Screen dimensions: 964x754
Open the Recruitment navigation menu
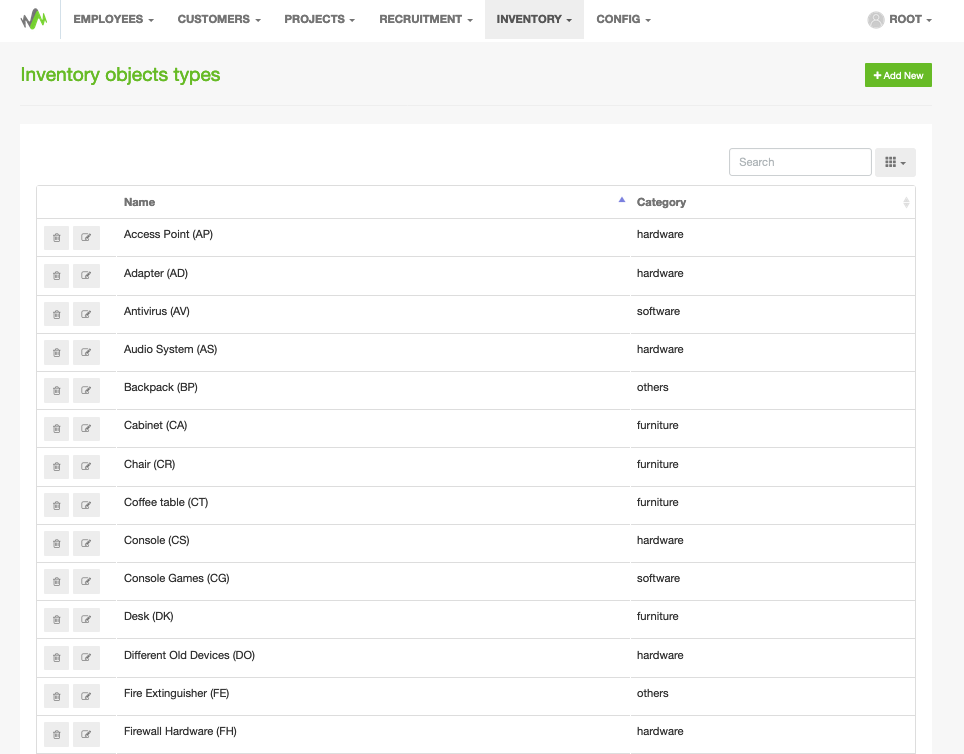426,19
